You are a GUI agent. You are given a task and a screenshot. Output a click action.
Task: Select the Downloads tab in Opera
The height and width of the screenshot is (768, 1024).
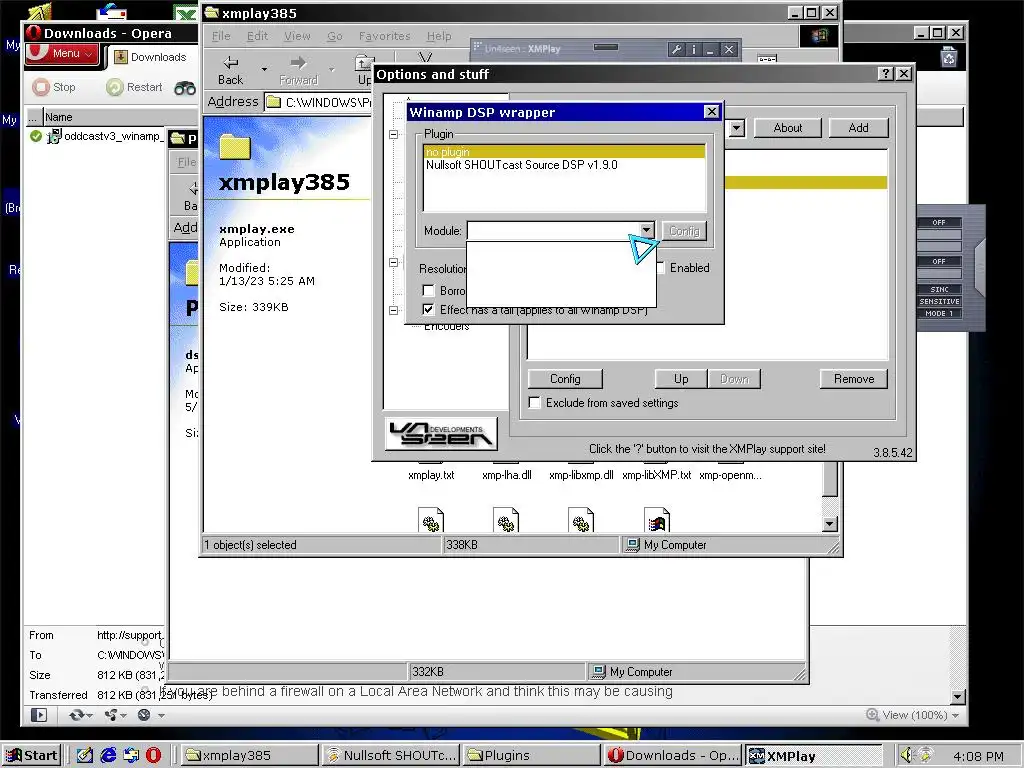coord(152,57)
